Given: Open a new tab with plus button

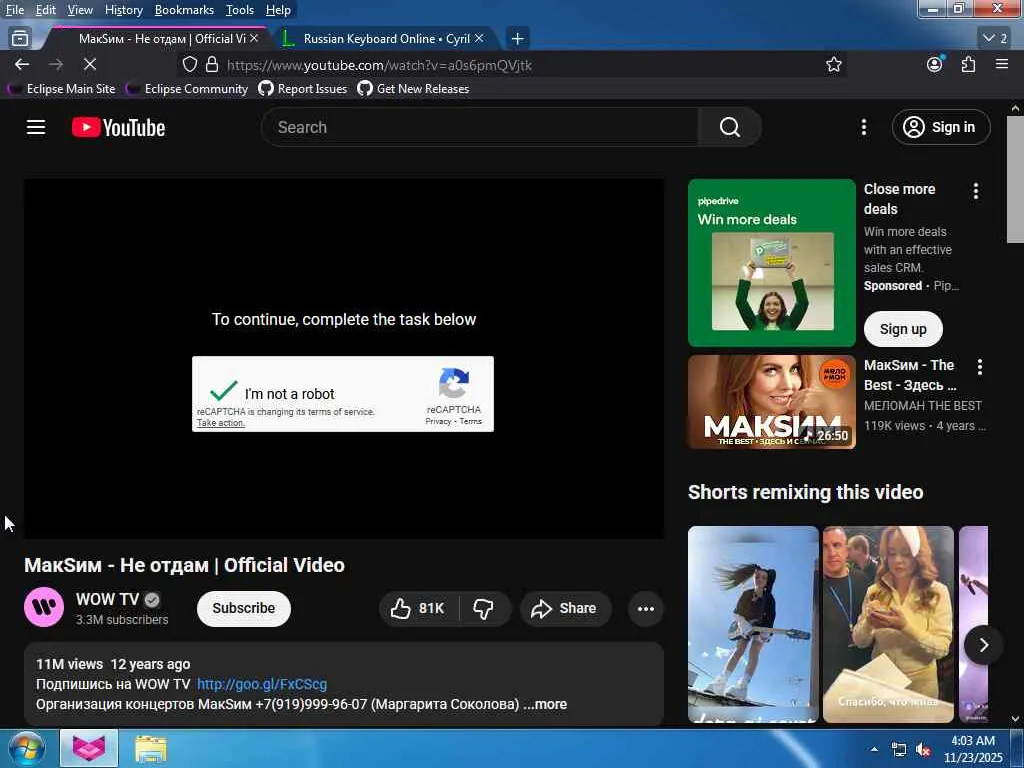Looking at the screenshot, I should (517, 39).
